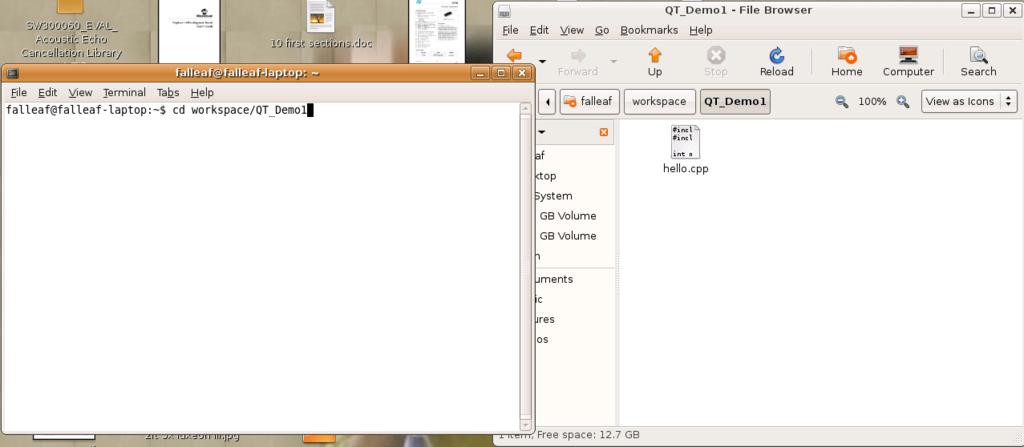1024x447 pixels.
Task: Open the side pane selector dropdown
Action: click(541, 132)
